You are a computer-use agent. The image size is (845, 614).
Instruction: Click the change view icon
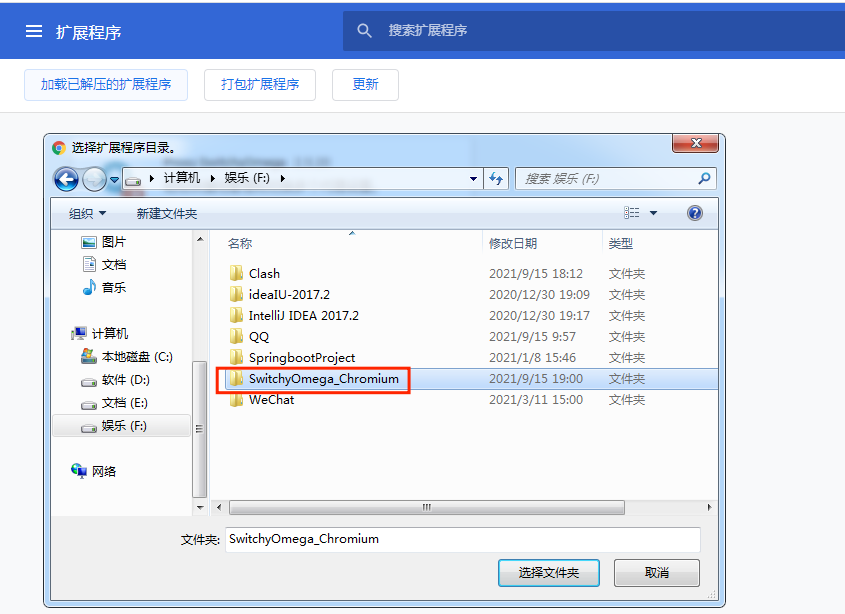[x=632, y=213]
